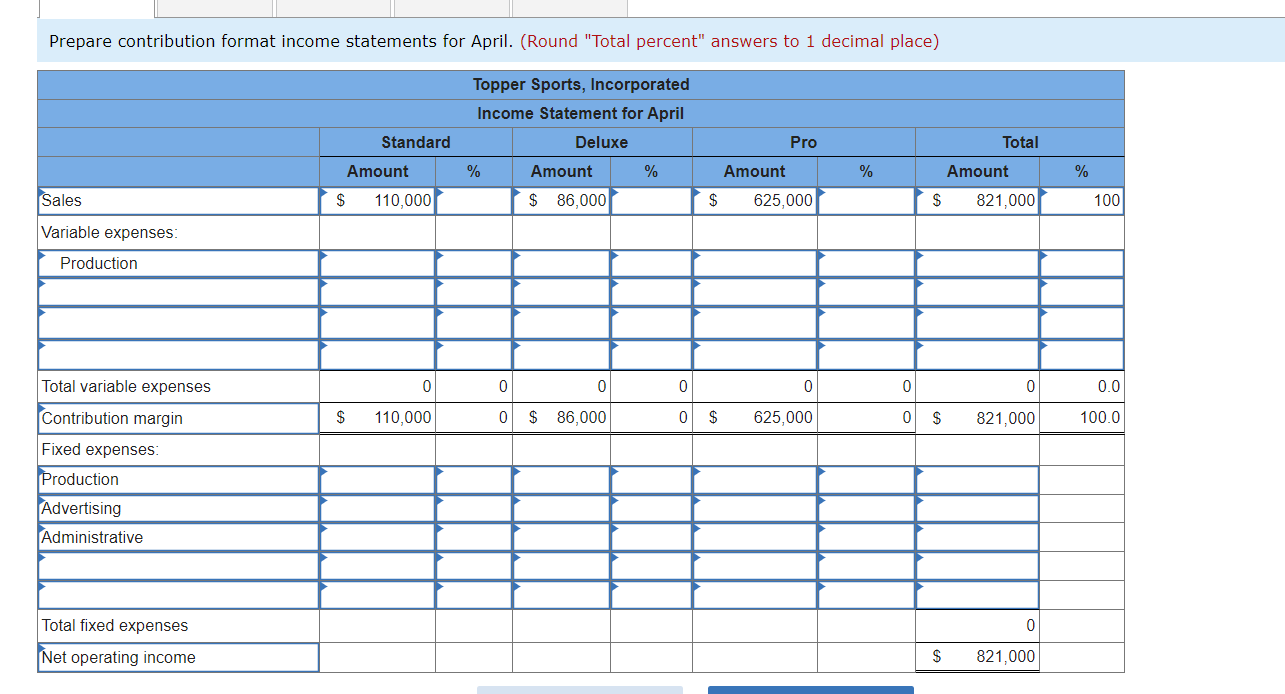
Task: Select Deluxe amount field for Administrative
Action: click(x=562, y=537)
